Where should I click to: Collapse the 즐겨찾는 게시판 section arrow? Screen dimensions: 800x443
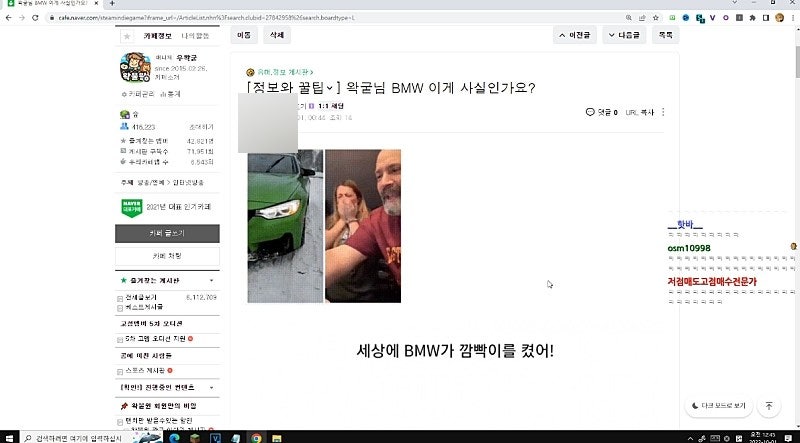(x=211, y=281)
